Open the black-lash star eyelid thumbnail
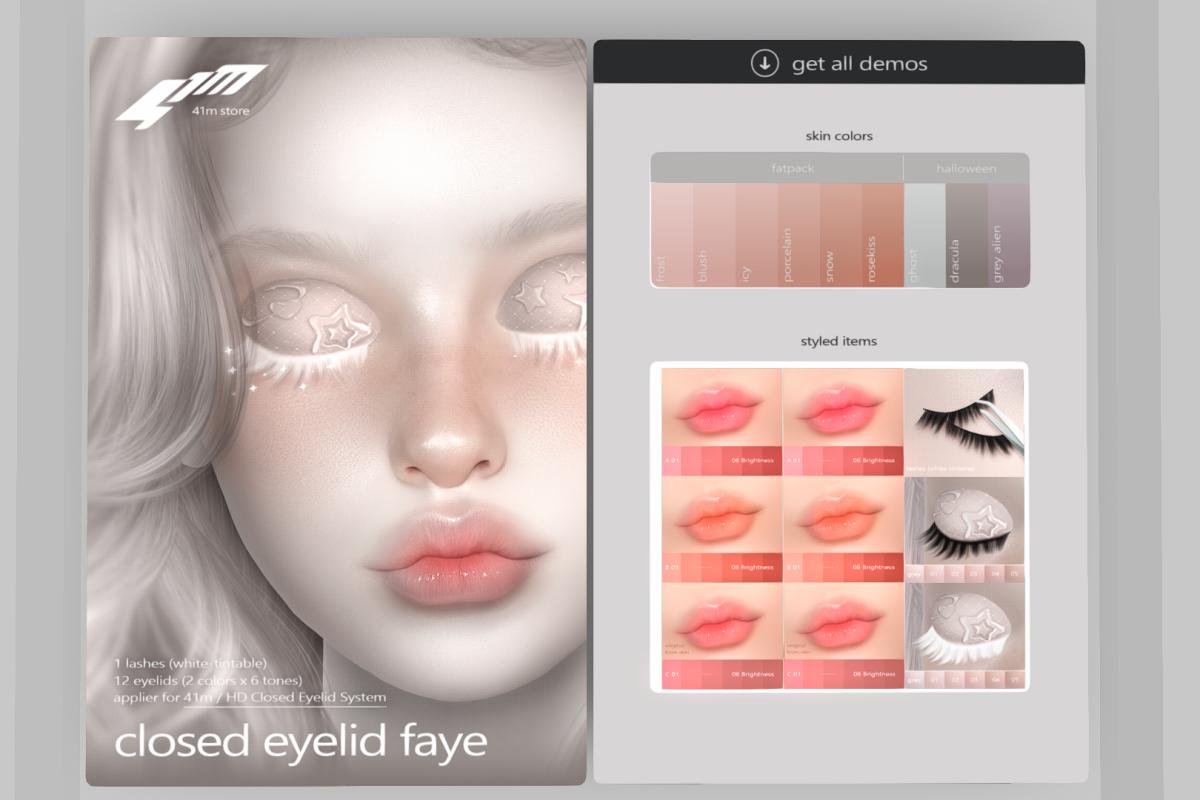1200x800 pixels. point(964,529)
